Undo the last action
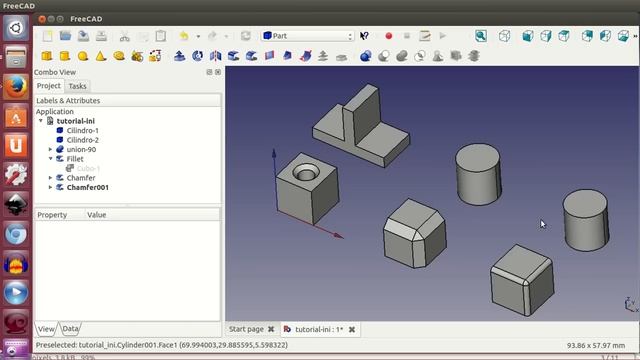This screenshot has width=640, height=360. pos(184,36)
